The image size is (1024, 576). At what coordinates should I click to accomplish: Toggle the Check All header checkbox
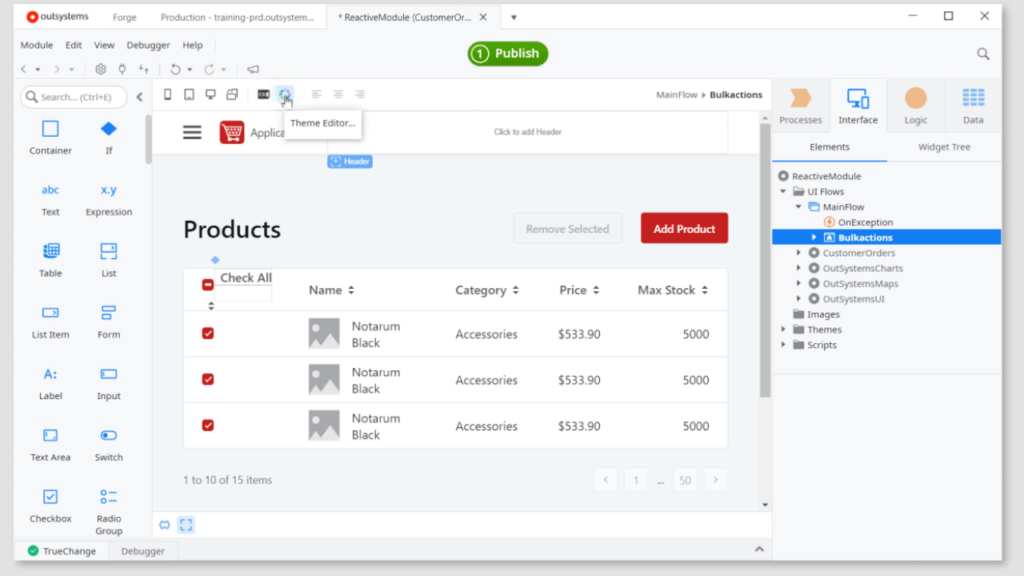click(x=208, y=285)
